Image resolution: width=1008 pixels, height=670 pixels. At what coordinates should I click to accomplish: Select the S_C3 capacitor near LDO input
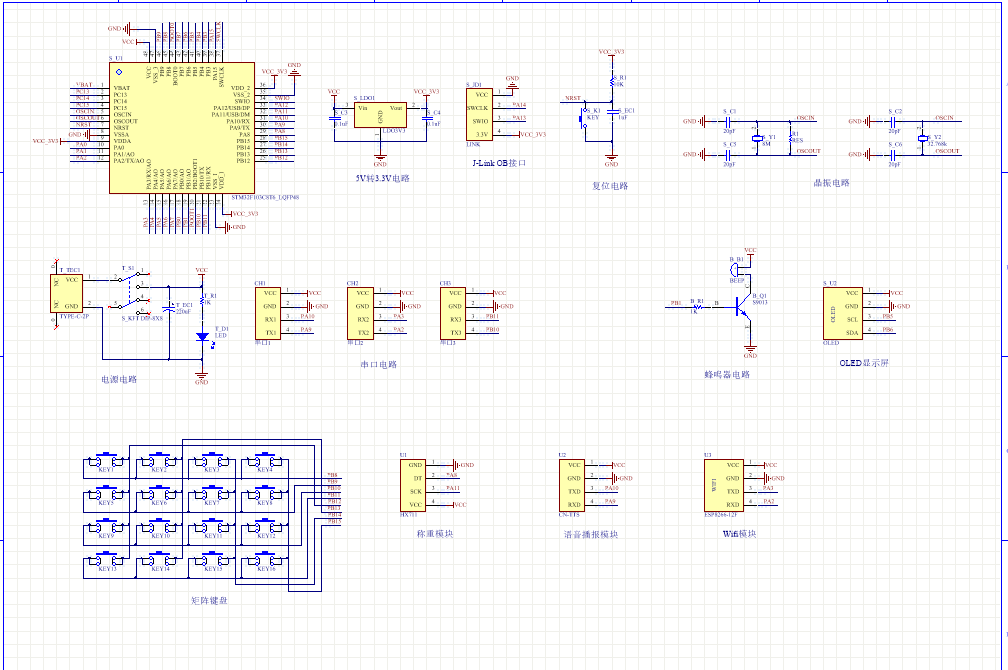335,118
